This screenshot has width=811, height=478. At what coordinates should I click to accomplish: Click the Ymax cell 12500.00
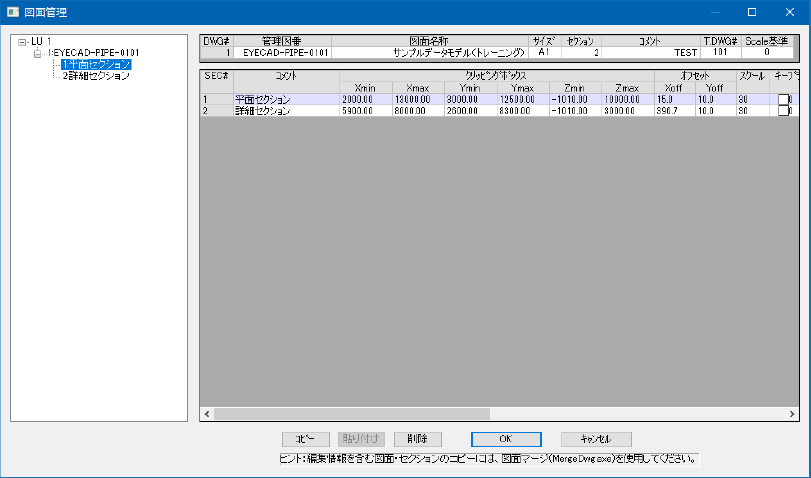click(x=523, y=99)
